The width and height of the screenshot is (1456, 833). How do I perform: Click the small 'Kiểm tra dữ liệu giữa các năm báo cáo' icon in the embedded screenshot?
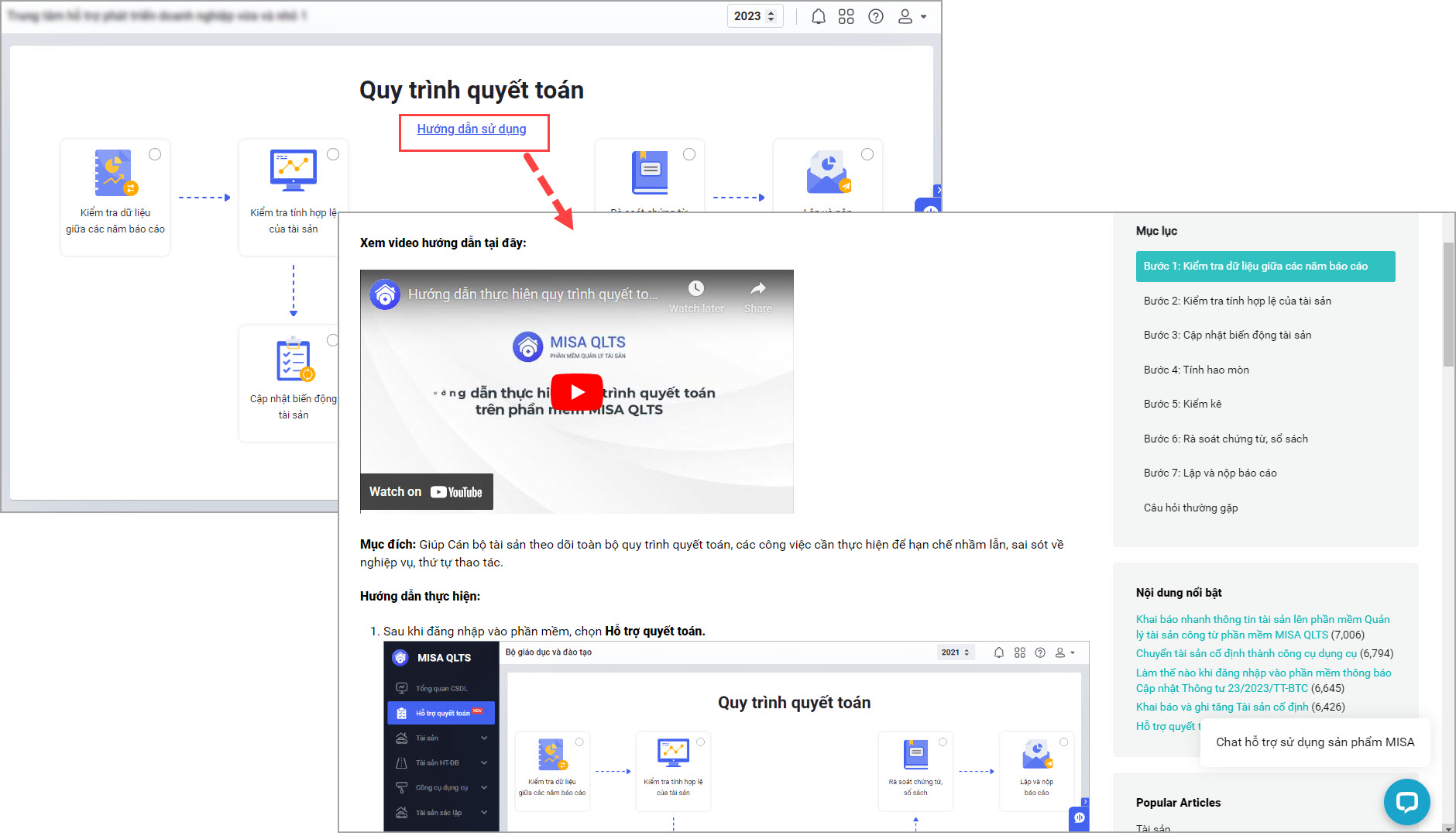tap(551, 755)
